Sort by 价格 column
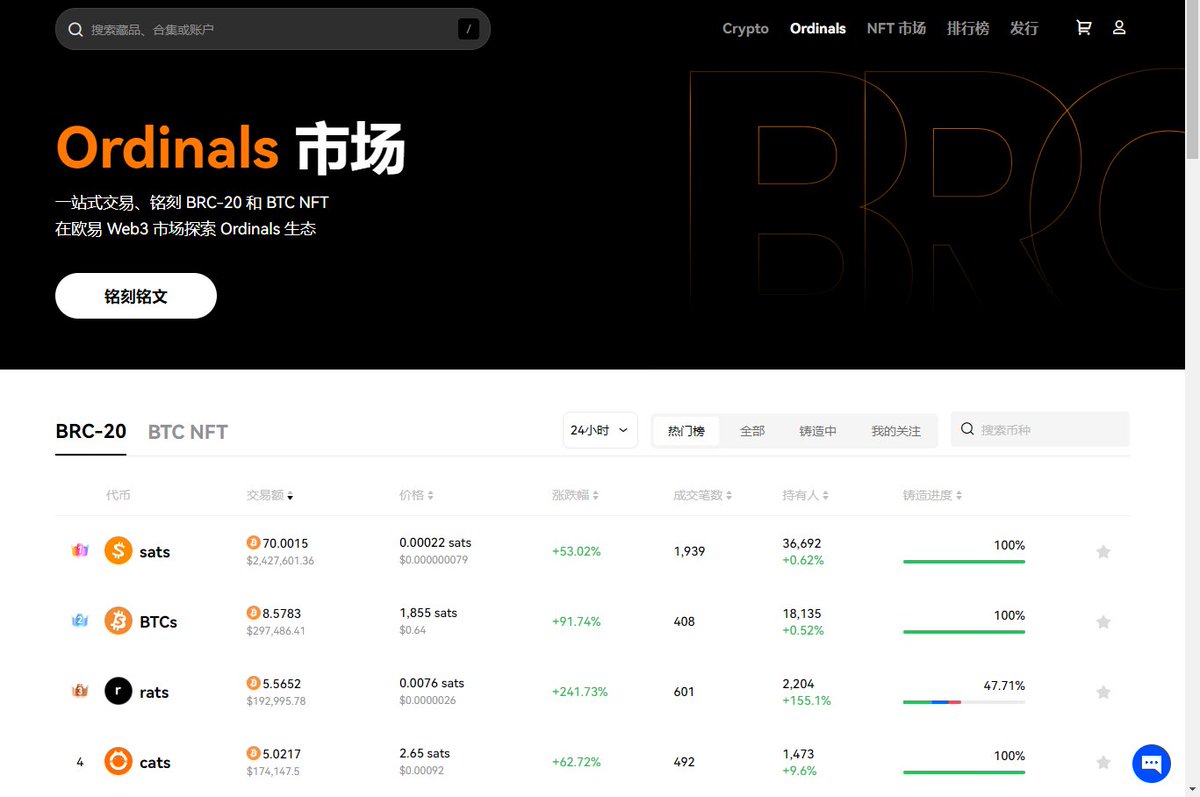Screen dimensions: 1200x797 click(x=415, y=495)
